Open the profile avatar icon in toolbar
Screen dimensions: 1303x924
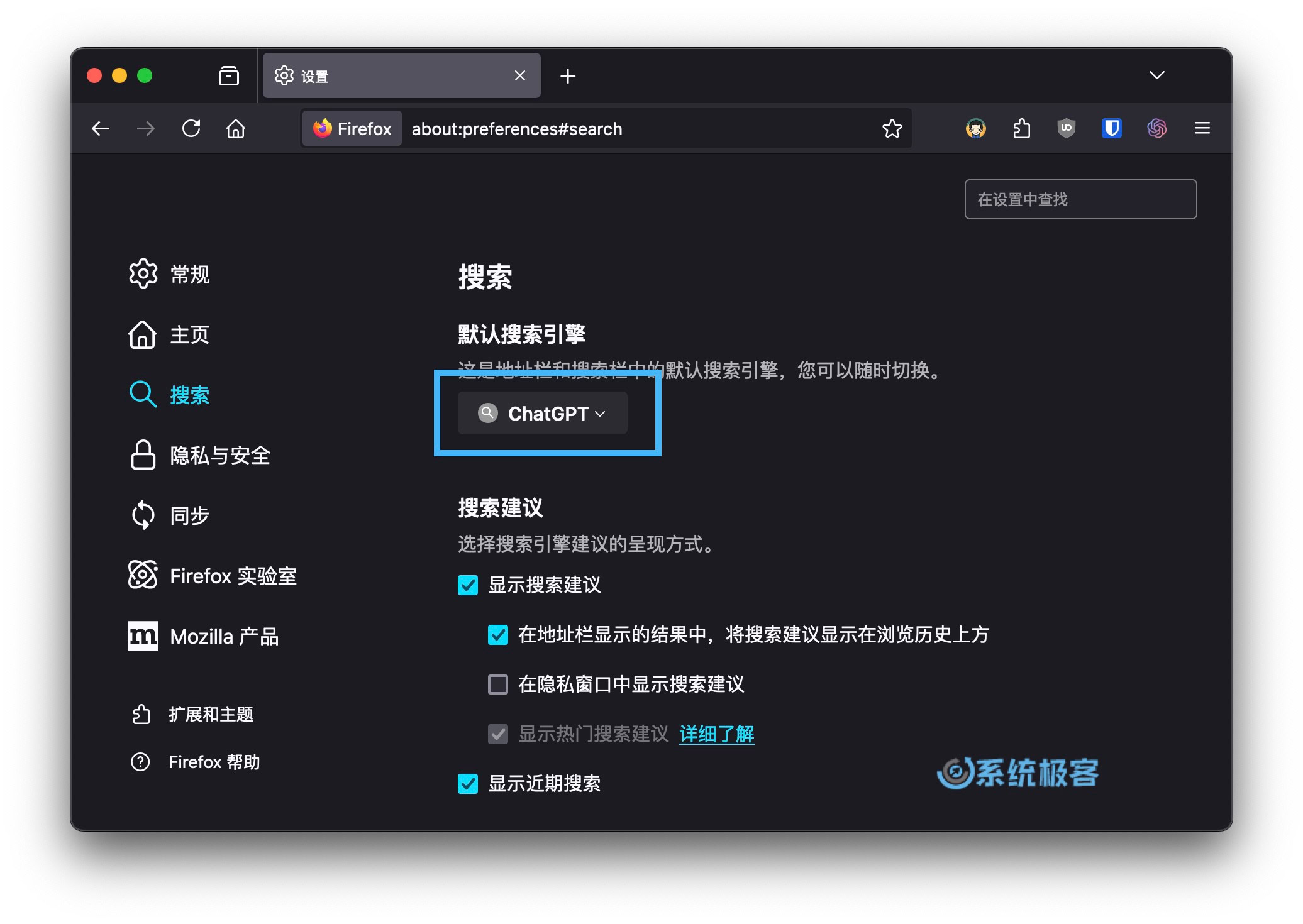[976, 129]
